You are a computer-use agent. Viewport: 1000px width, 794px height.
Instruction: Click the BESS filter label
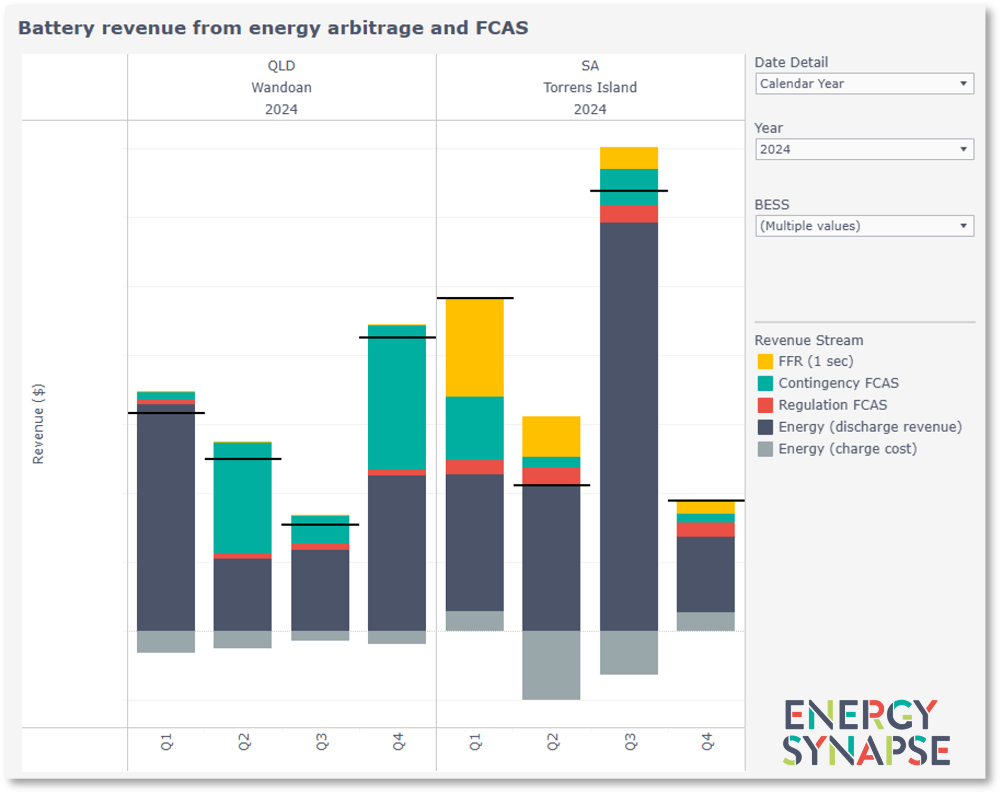[x=772, y=205]
